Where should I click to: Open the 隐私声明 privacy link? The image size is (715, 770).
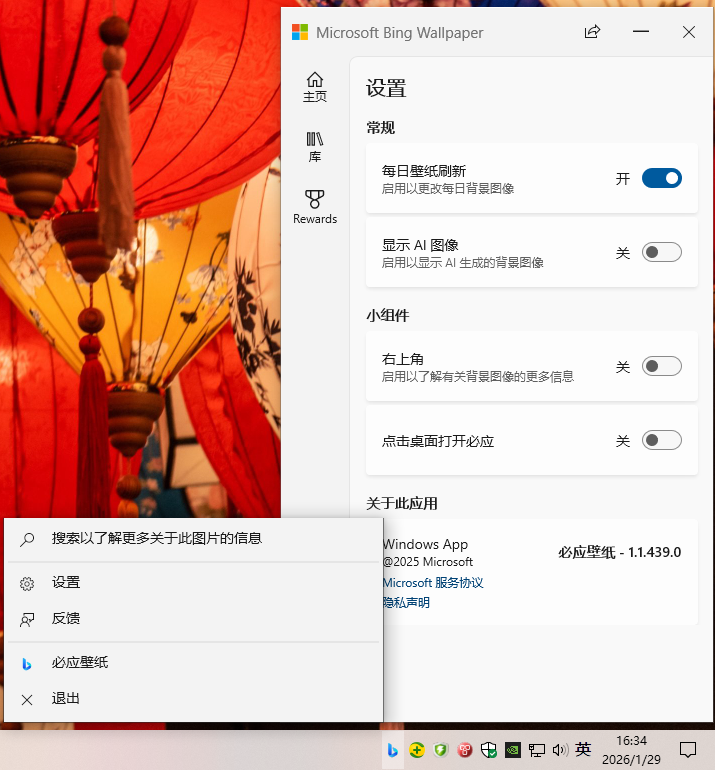[x=406, y=603]
